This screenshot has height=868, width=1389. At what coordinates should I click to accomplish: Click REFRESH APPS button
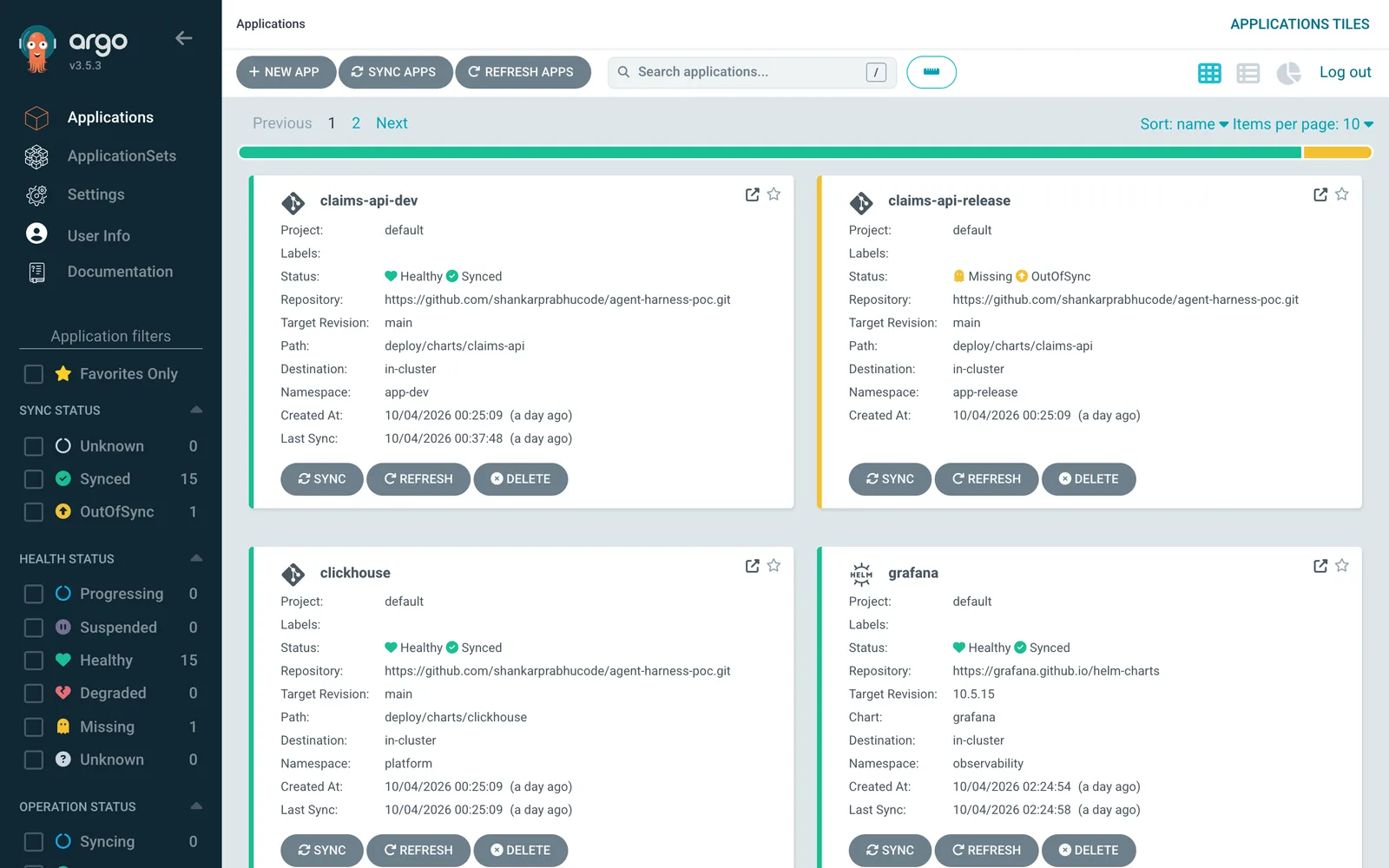523,72
